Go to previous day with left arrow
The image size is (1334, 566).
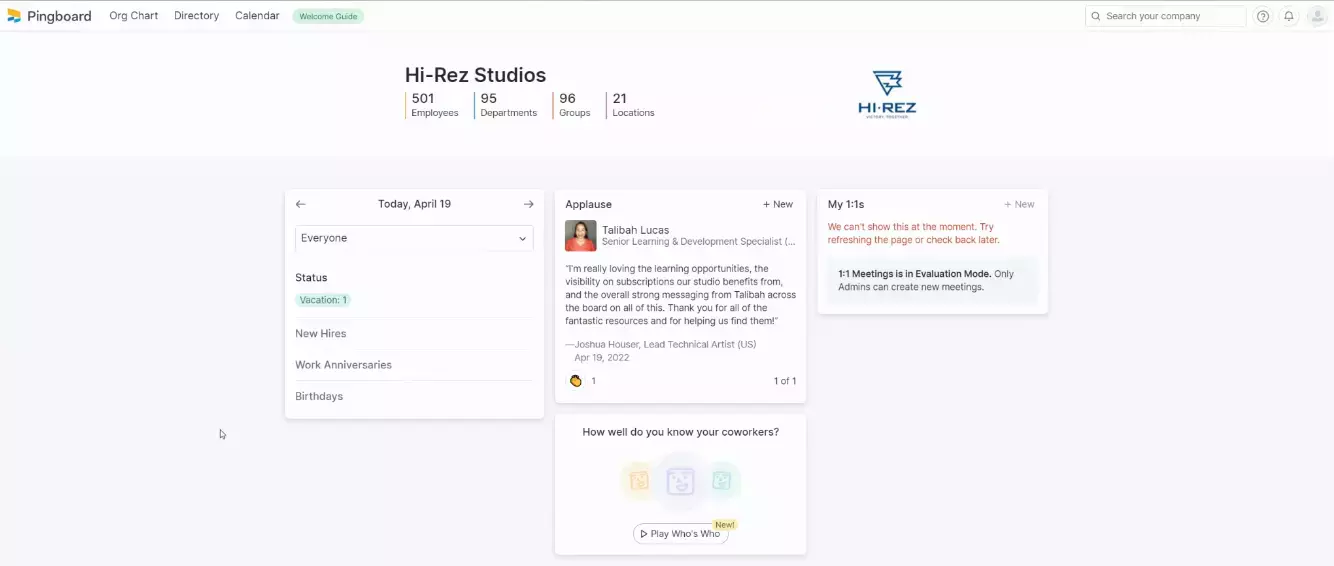[301, 204]
